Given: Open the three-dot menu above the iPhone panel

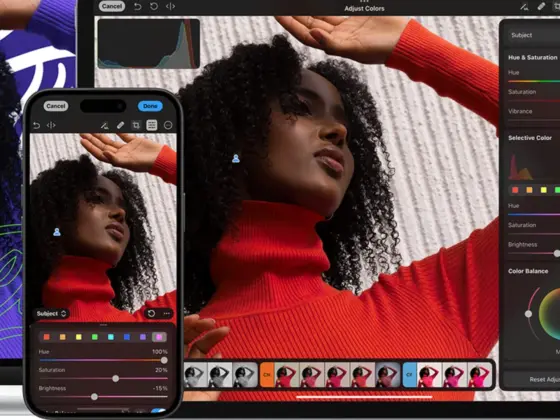Looking at the screenshot, I should click(x=166, y=314).
